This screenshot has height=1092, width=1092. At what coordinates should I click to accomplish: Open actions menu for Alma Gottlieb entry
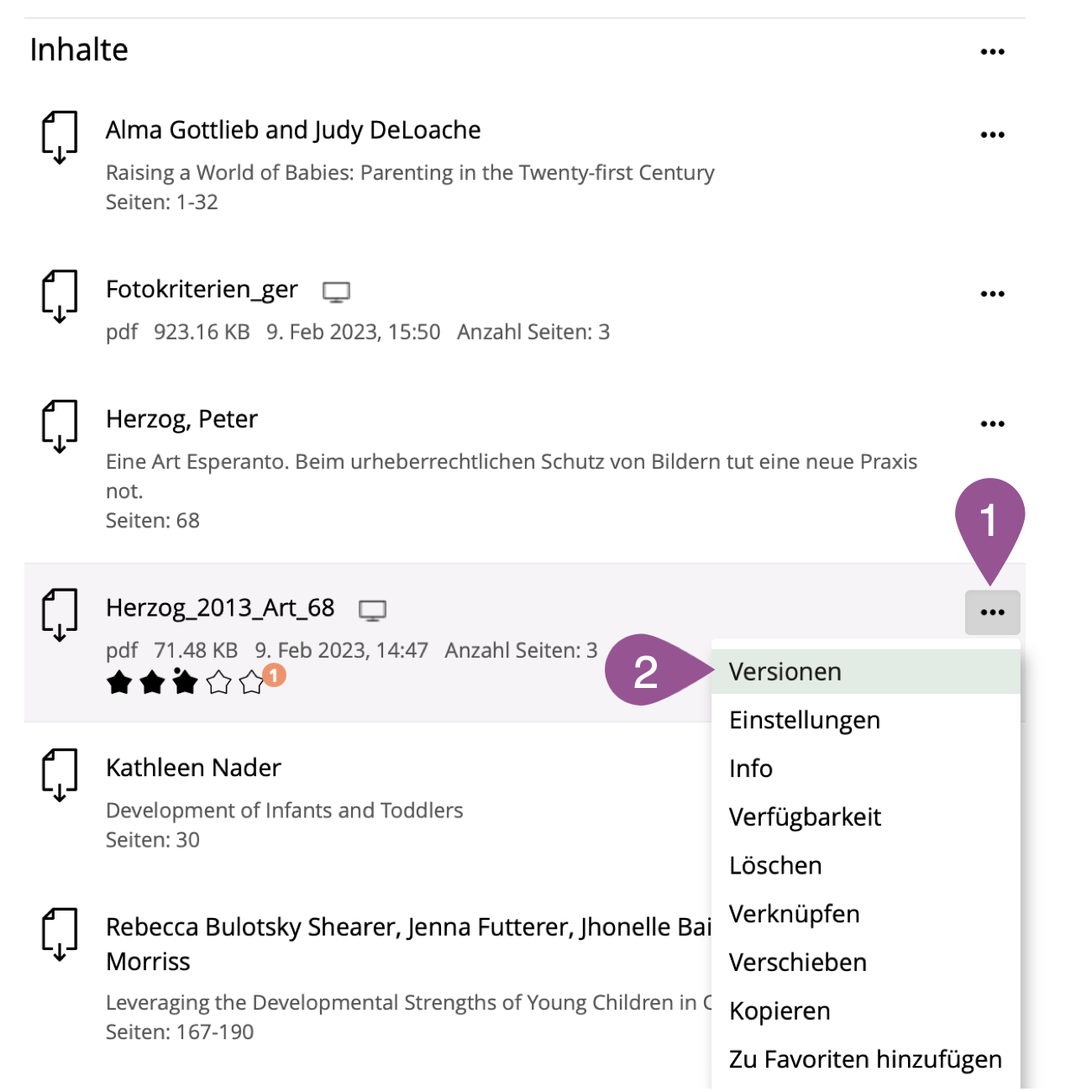coord(992,135)
